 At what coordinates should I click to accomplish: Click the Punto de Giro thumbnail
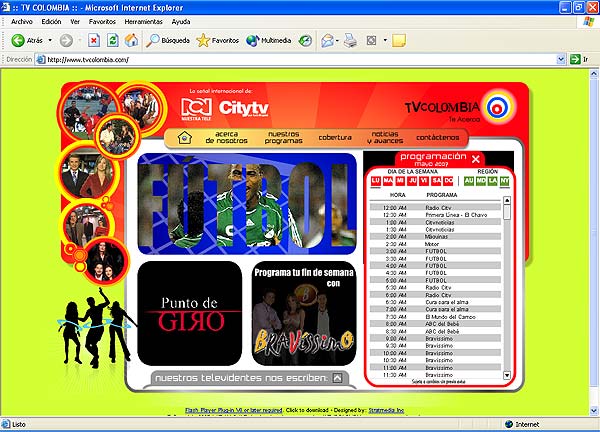pyautogui.click(x=190, y=313)
